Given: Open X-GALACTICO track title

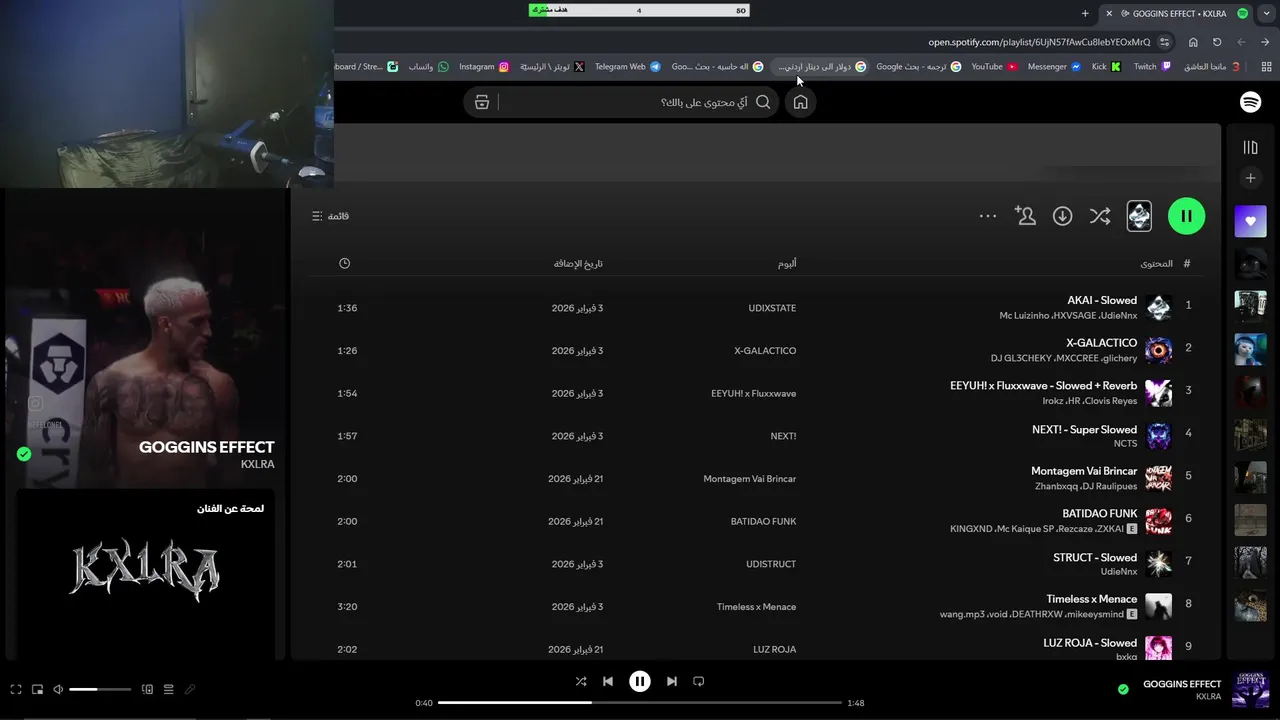Looking at the screenshot, I should pos(1101,343).
